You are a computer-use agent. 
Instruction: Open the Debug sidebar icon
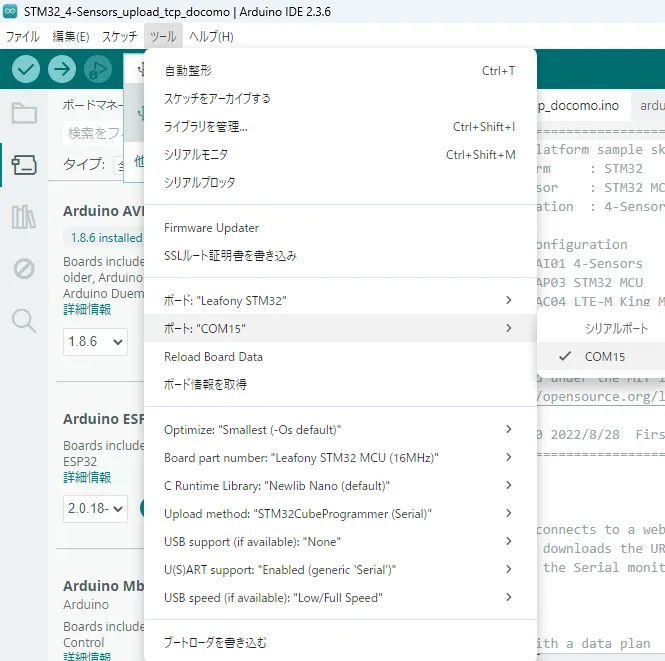click(x=24, y=268)
